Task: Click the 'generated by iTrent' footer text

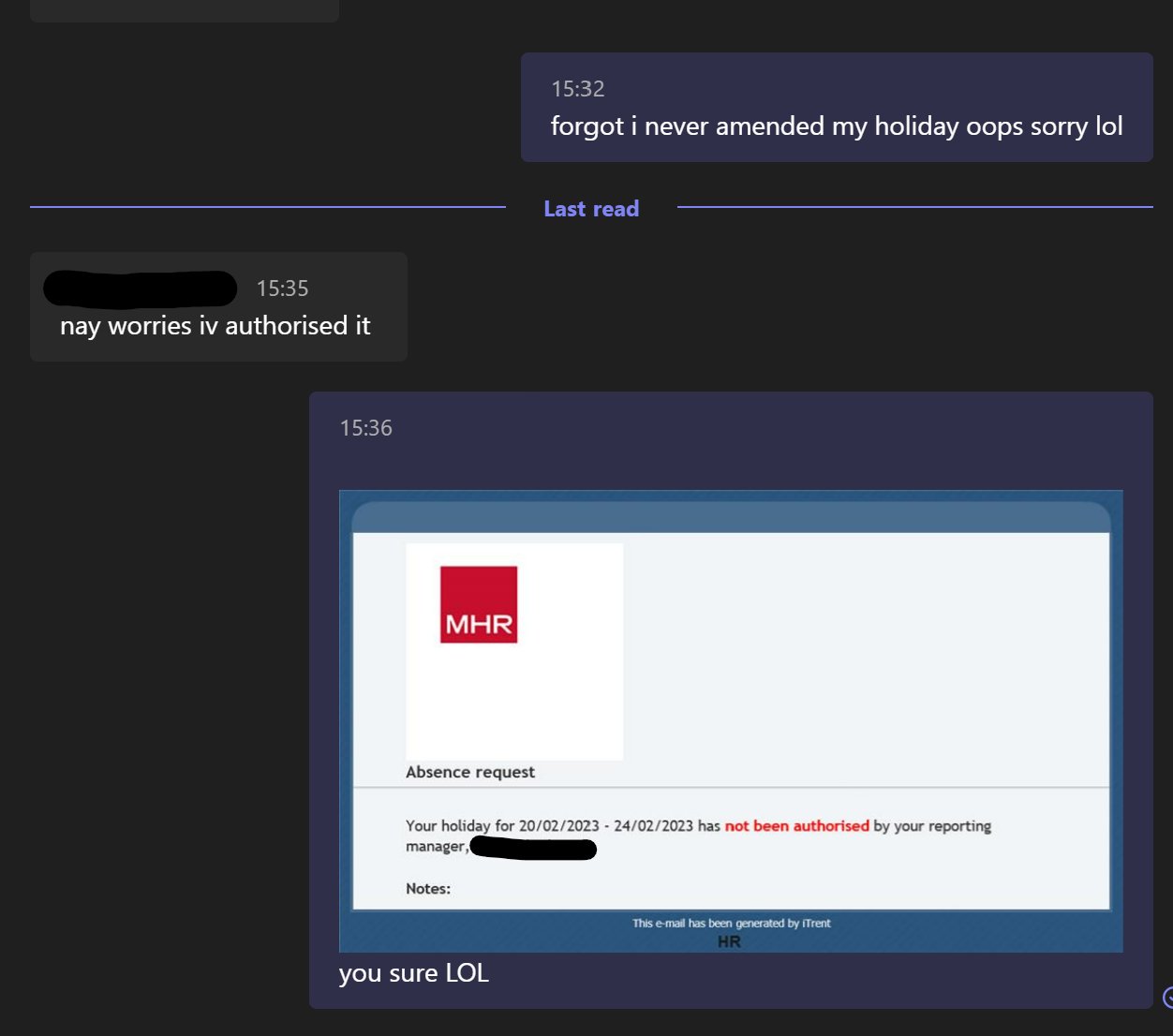Action: [731, 923]
